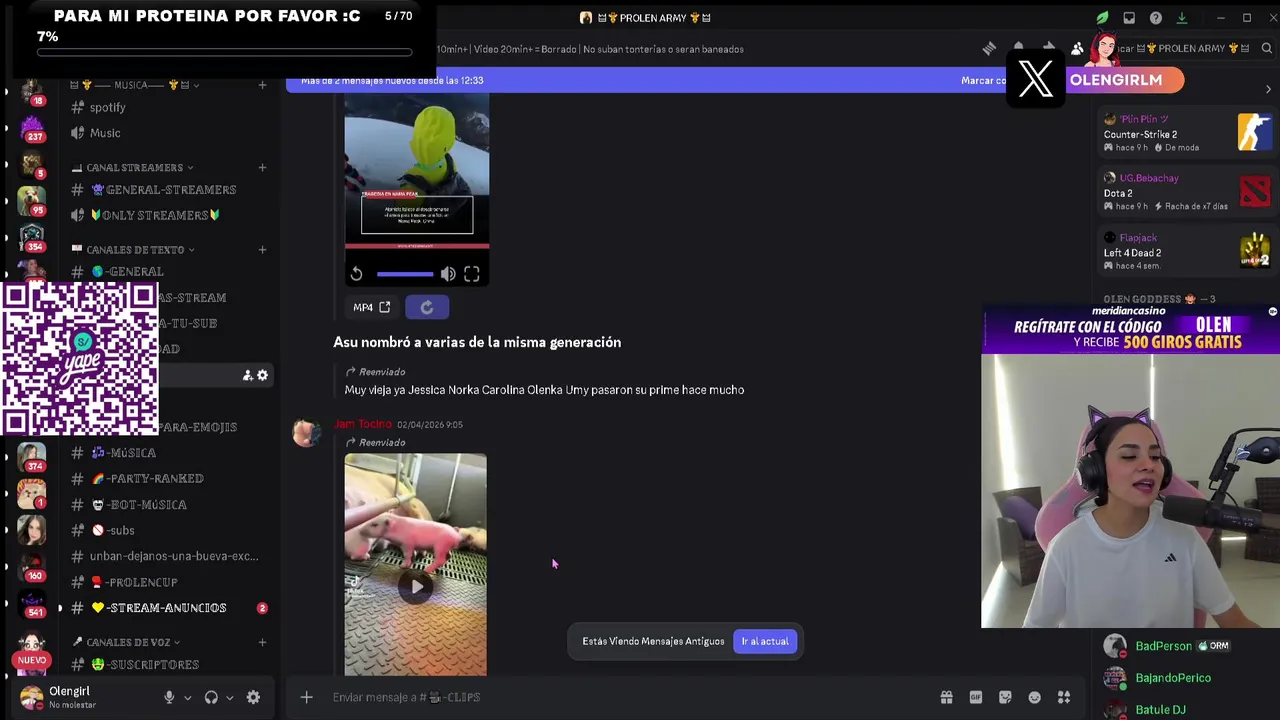Open server with 237 notifications badge
Screen dimensions: 1280x720
click(32, 127)
